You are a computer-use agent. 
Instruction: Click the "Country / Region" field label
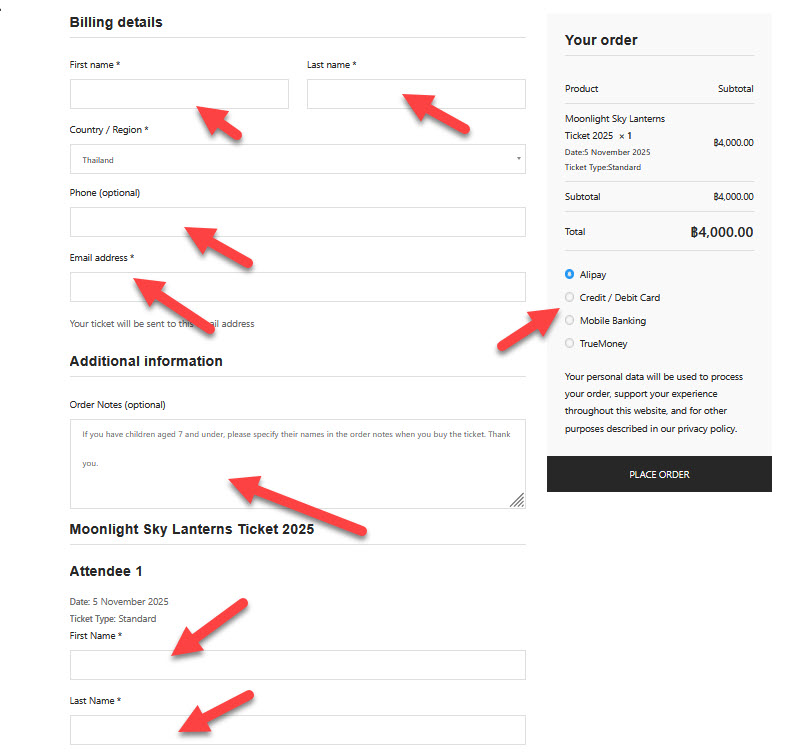(x=105, y=130)
